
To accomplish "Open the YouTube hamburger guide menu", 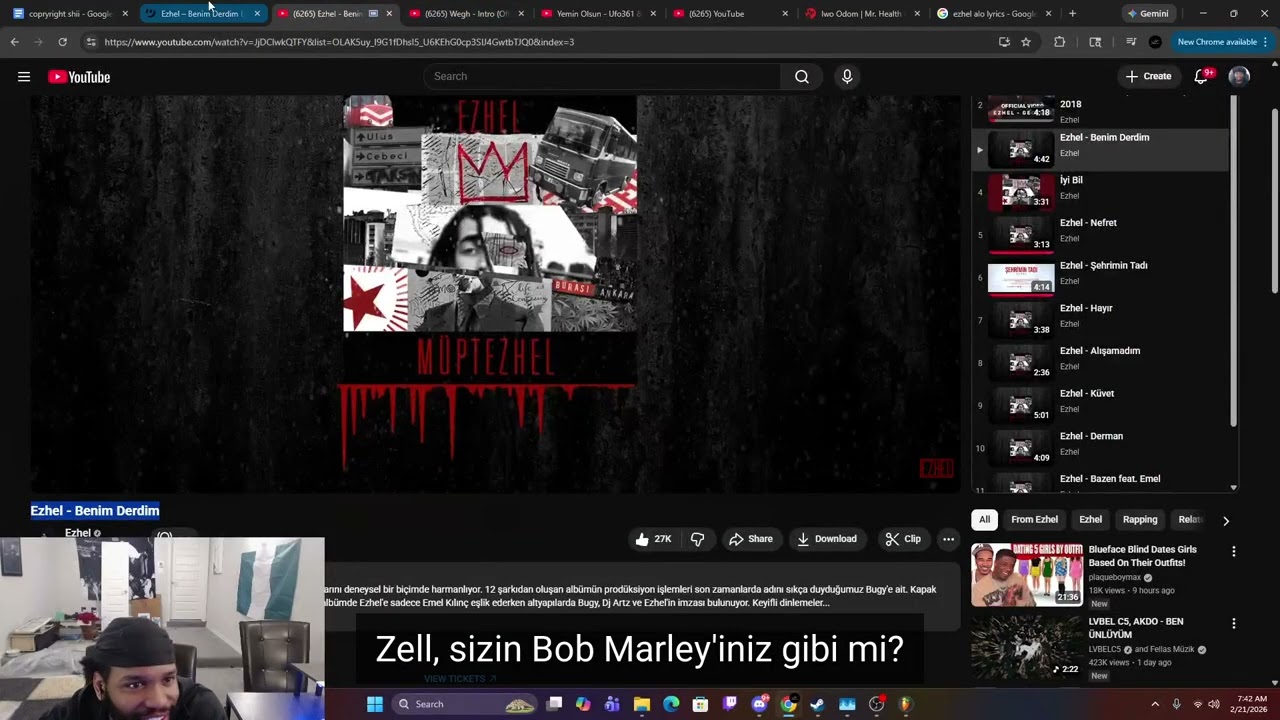I will click(24, 77).
